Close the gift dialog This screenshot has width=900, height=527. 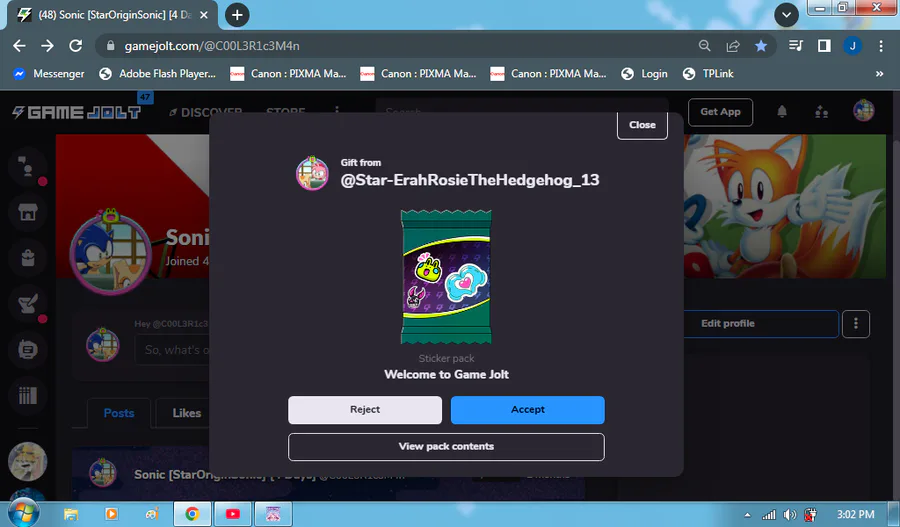[x=642, y=125]
